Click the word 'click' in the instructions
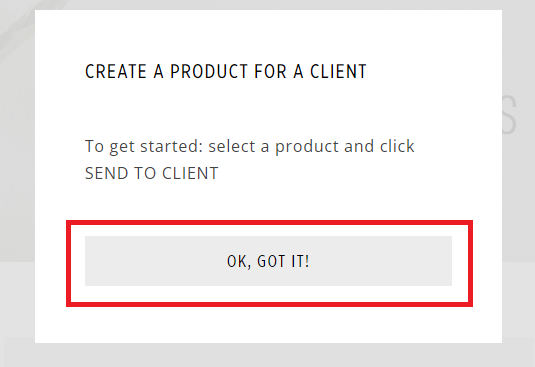535x367 pixels. (397, 146)
